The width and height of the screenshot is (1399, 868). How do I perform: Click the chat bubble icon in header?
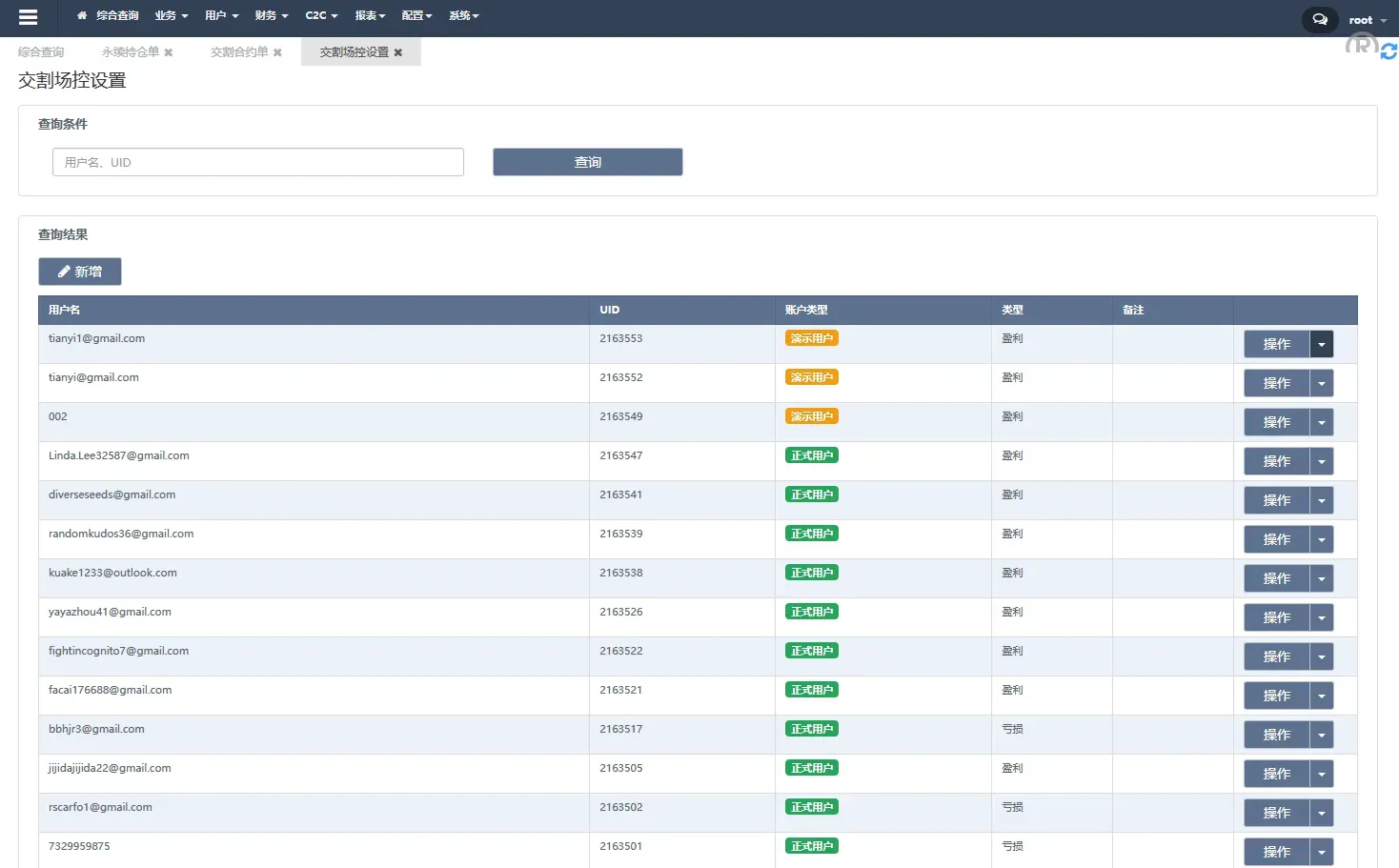(1320, 19)
